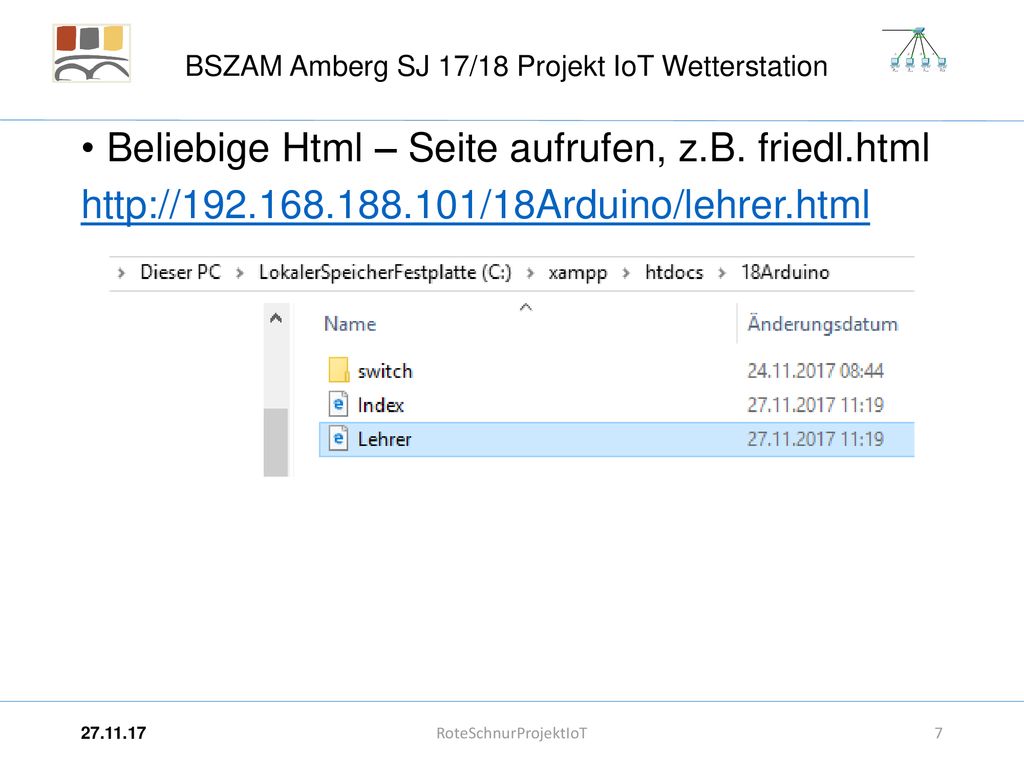This screenshot has height=768, width=1024.
Task: Select the switch folder icon
Action: click(x=339, y=370)
